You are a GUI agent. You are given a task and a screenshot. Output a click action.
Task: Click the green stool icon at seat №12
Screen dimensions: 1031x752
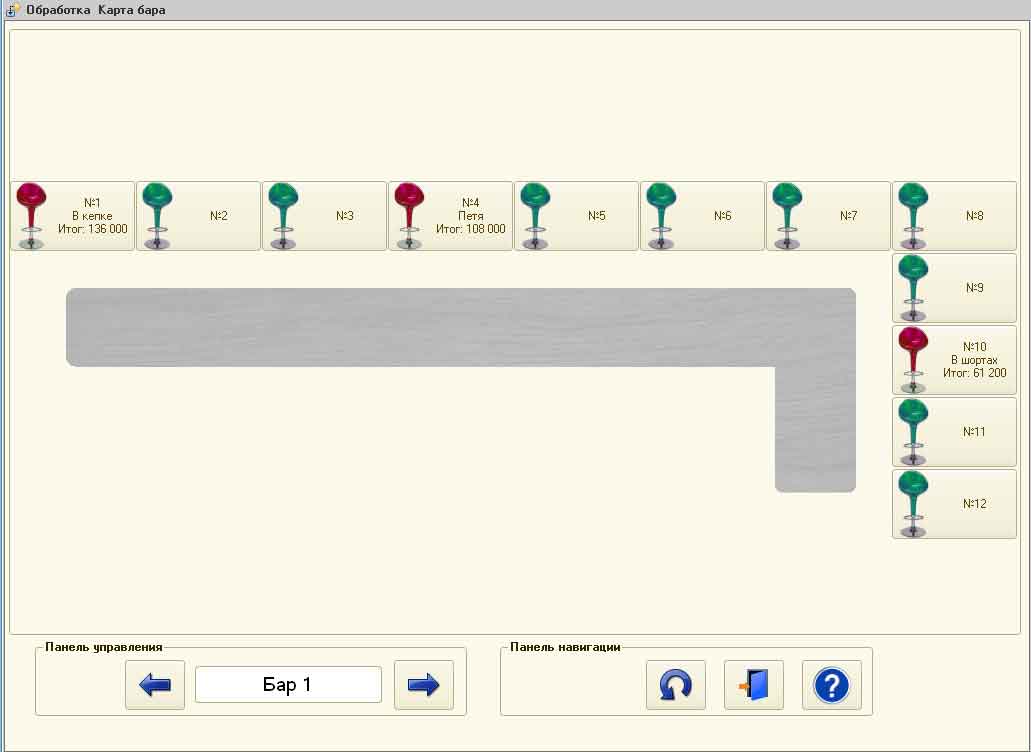[x=913, y=503]
